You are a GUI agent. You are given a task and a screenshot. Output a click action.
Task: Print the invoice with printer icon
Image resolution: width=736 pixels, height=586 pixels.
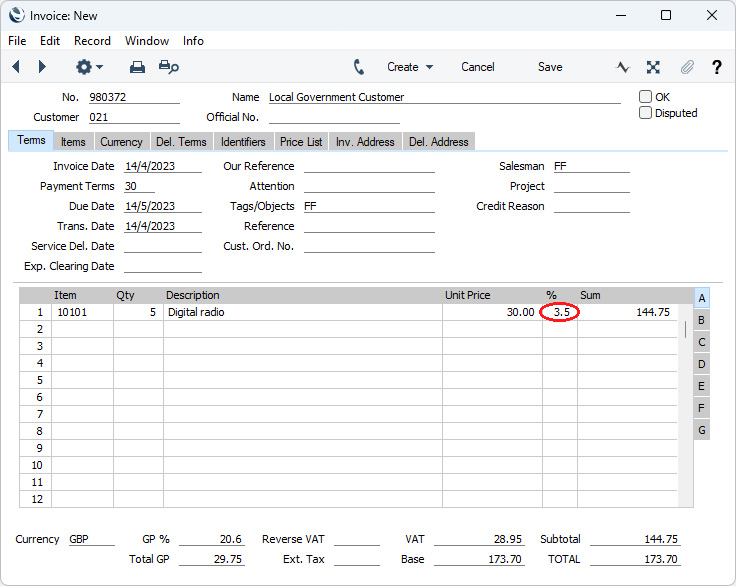(137, 67)
